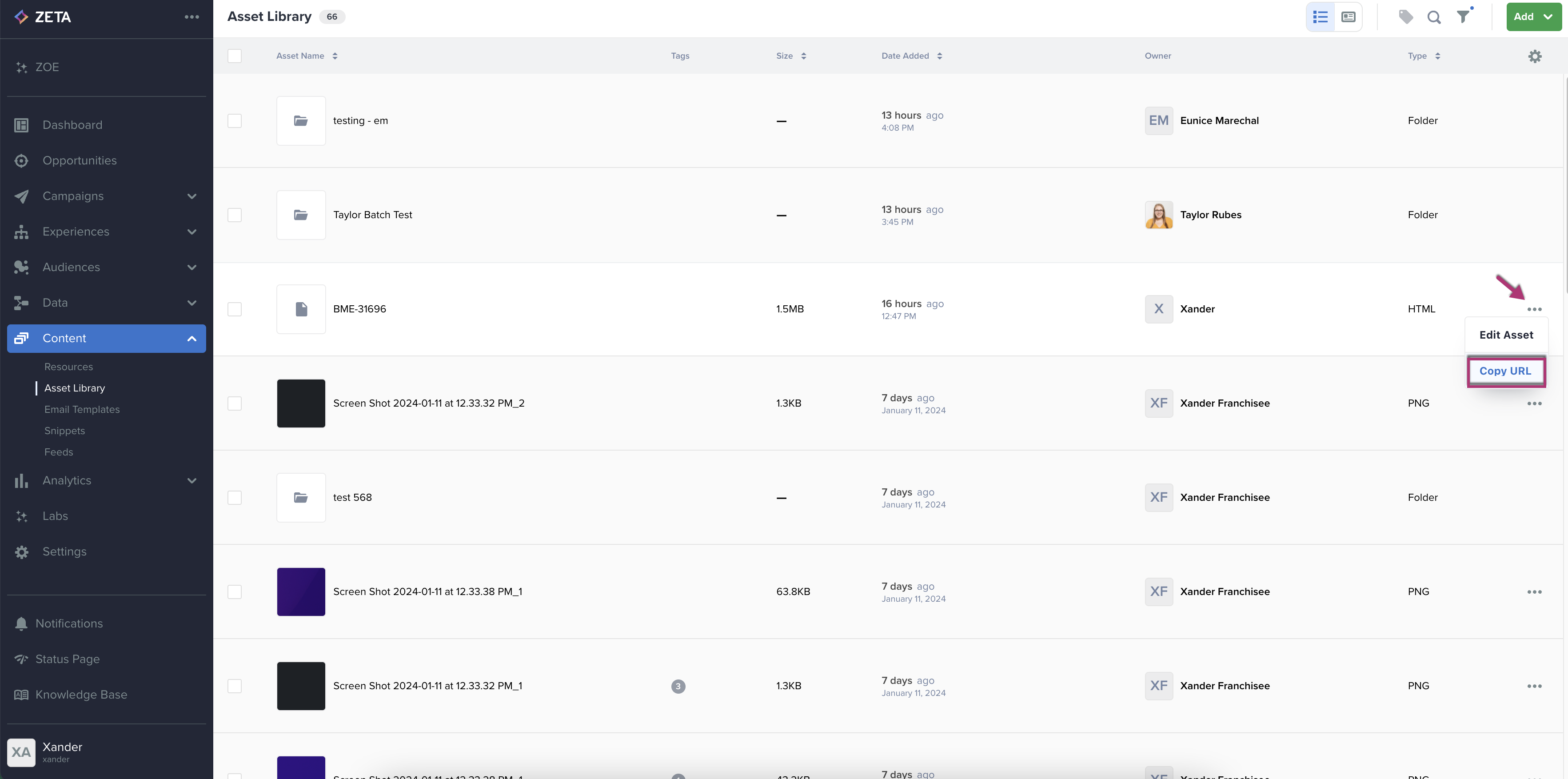Open the test 568 folder

352,498
